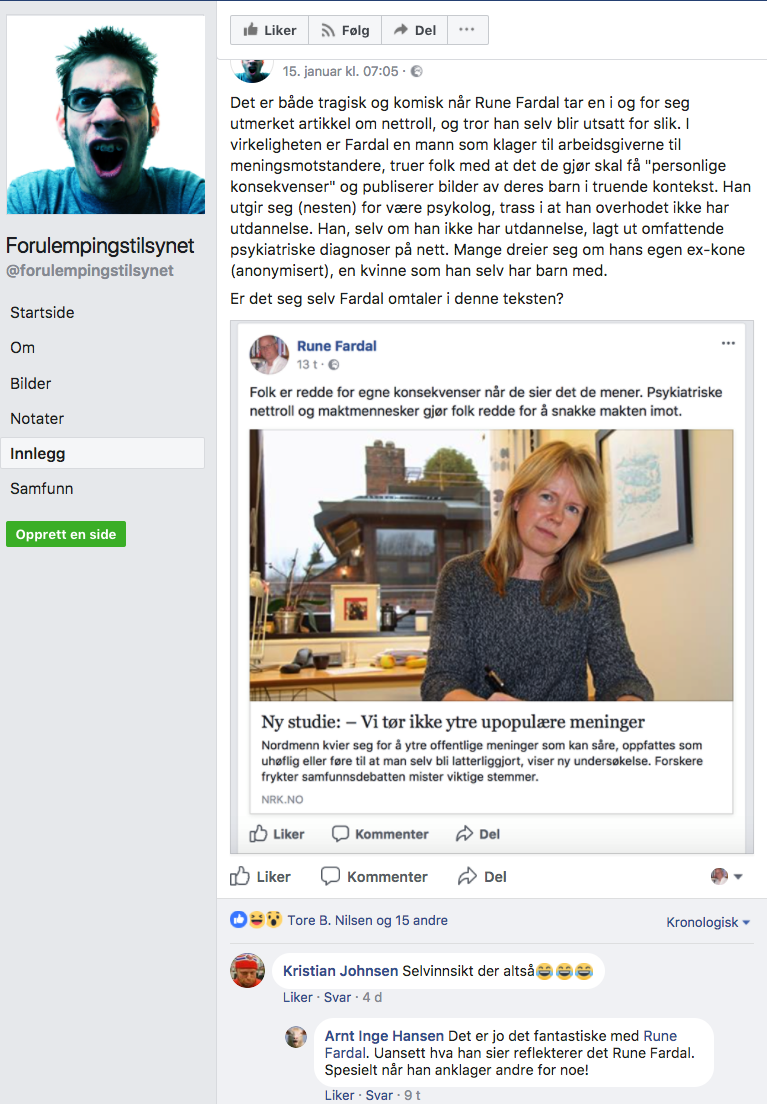This screenshot has height=1104, width=767.
Task: Open Kristian Johnsen's profile link
Action: click(x=340, y=971)
